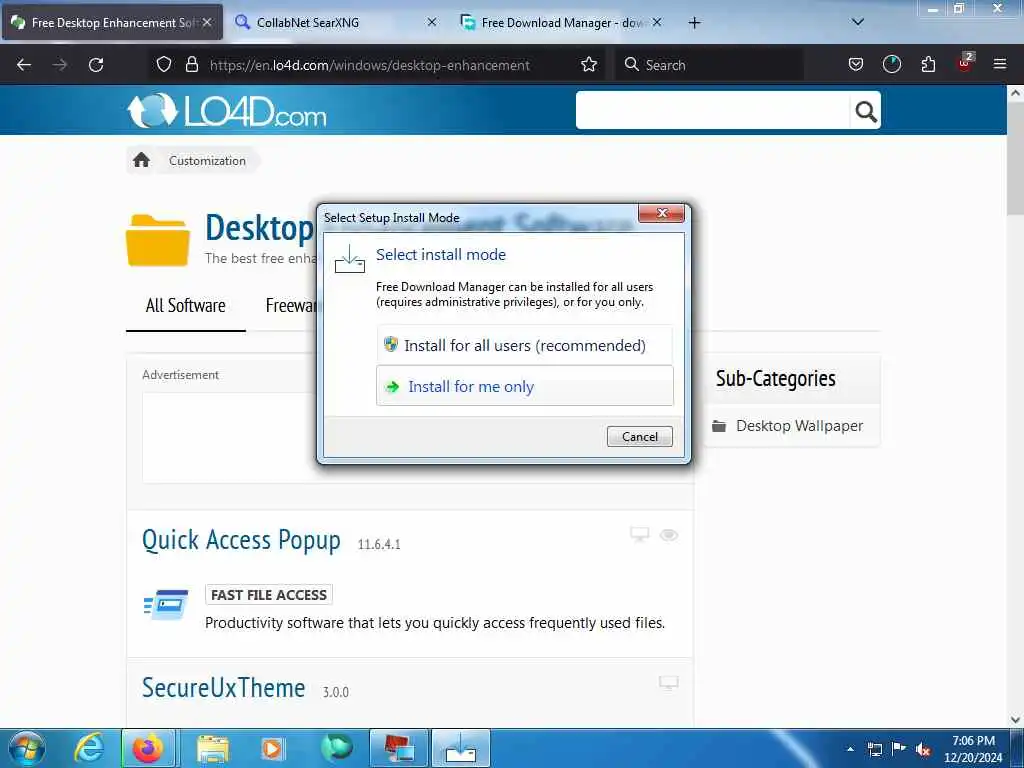This screenshot has height=768, width=1024.
Task: Click the Firefox Search box
Action: [x=709, y=65]
